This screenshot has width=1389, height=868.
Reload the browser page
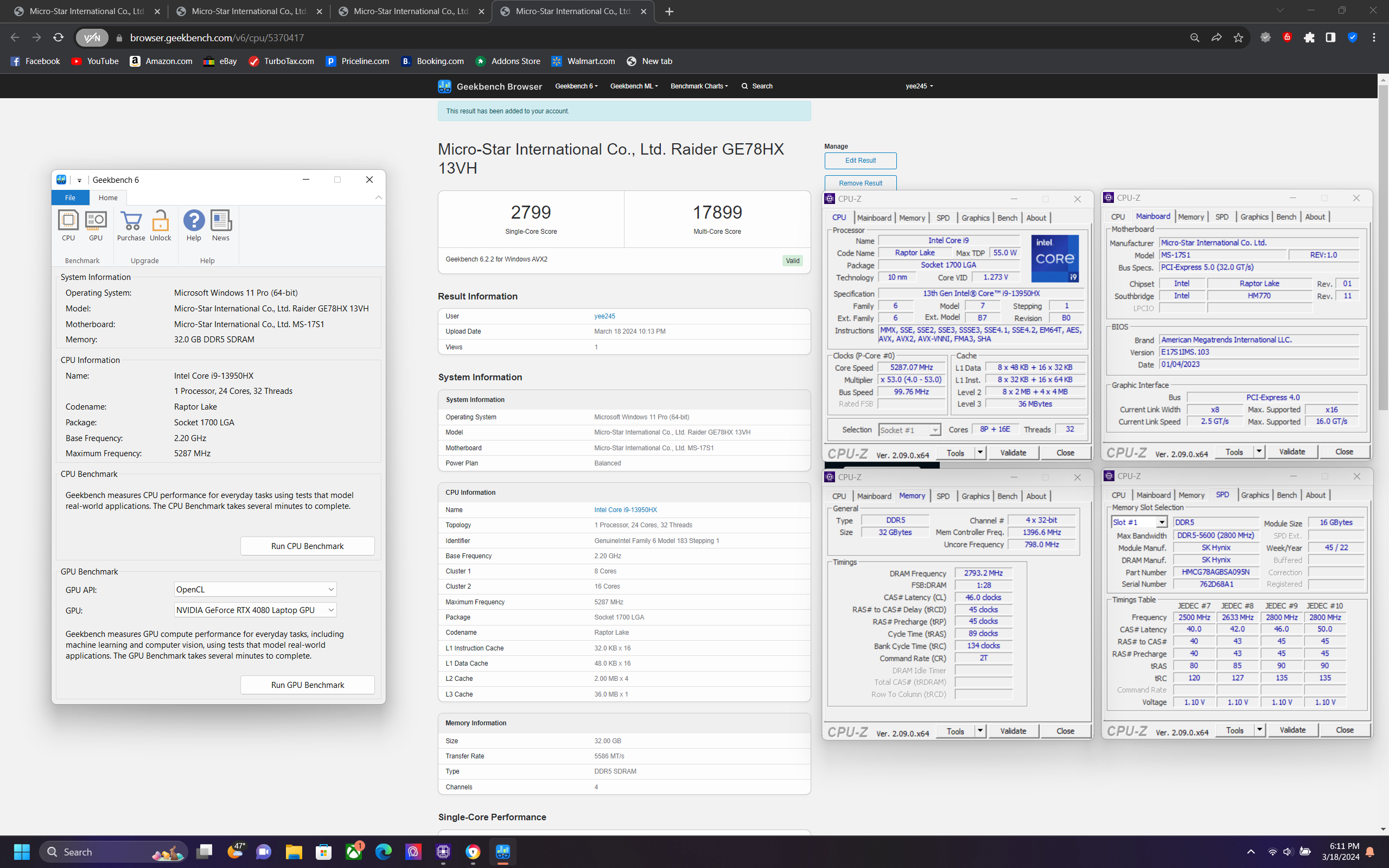[58, 37]
